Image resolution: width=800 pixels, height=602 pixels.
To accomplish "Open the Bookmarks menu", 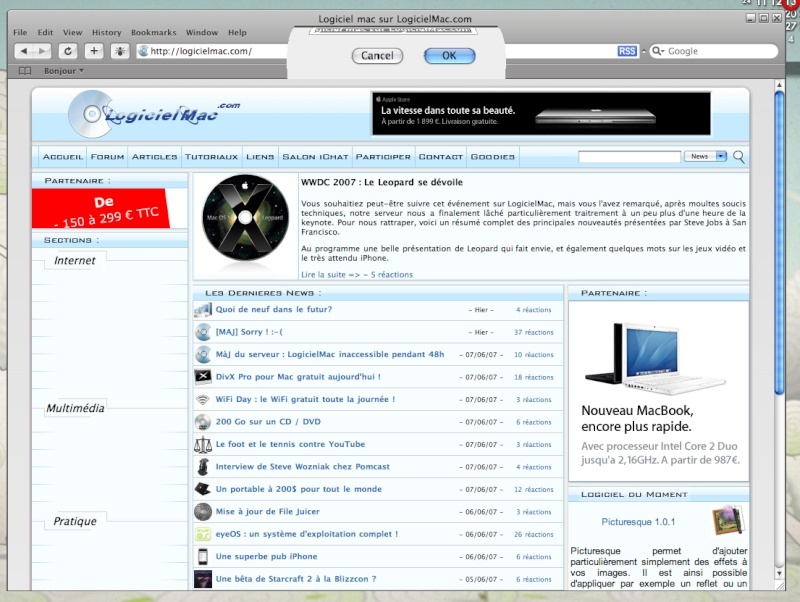I will (x=154, y=32).
